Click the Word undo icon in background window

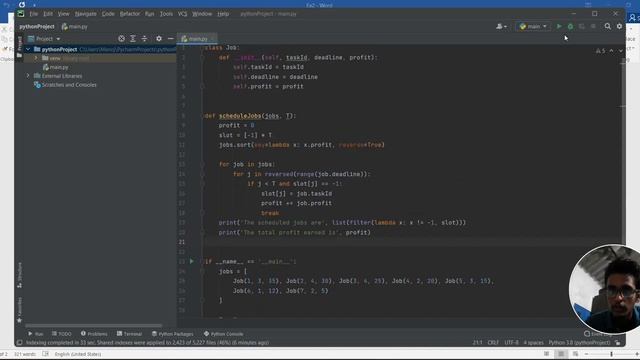pyautogui.click(x=6, y=5)
